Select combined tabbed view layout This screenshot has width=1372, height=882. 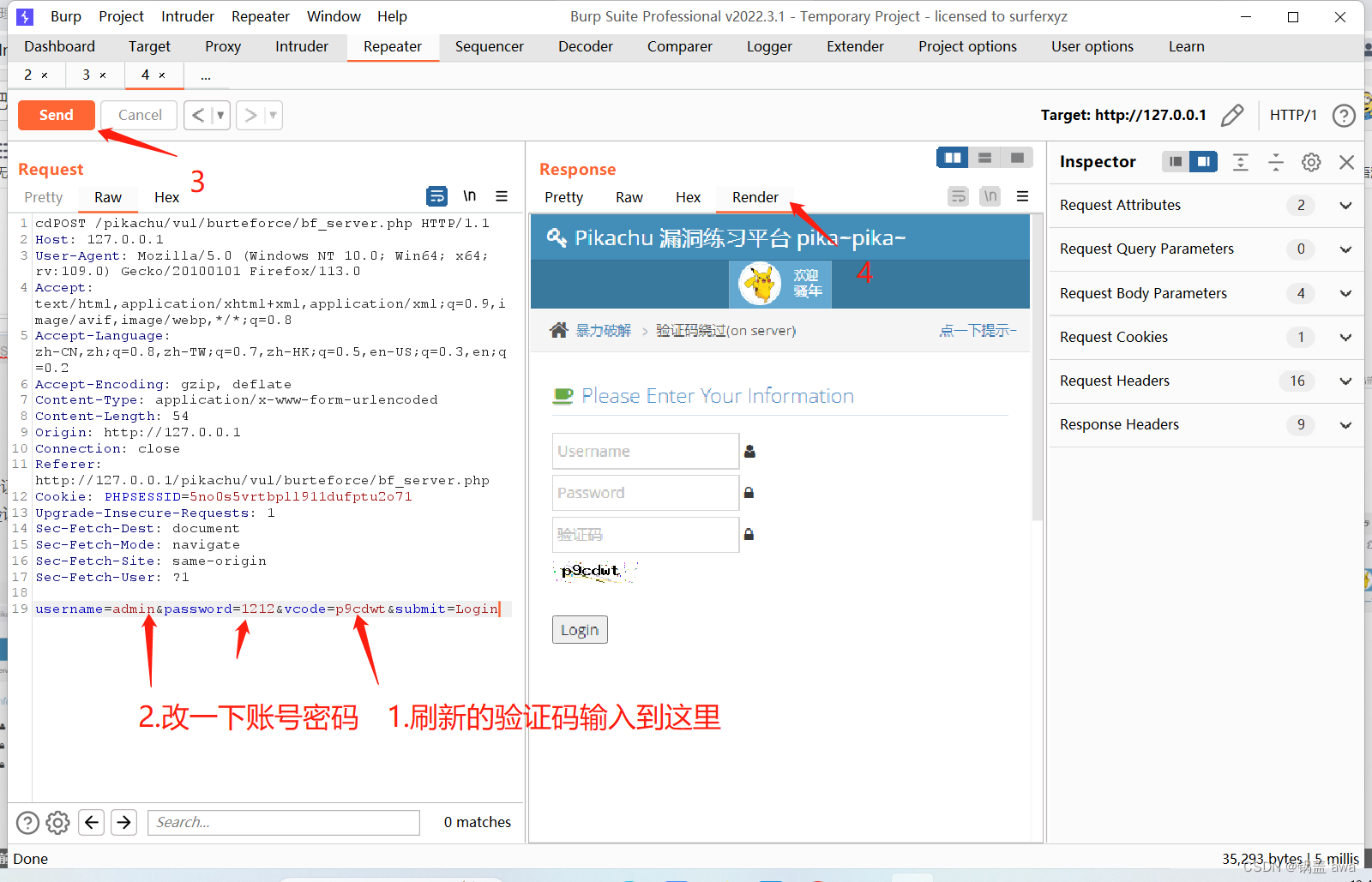[1017, 158]
